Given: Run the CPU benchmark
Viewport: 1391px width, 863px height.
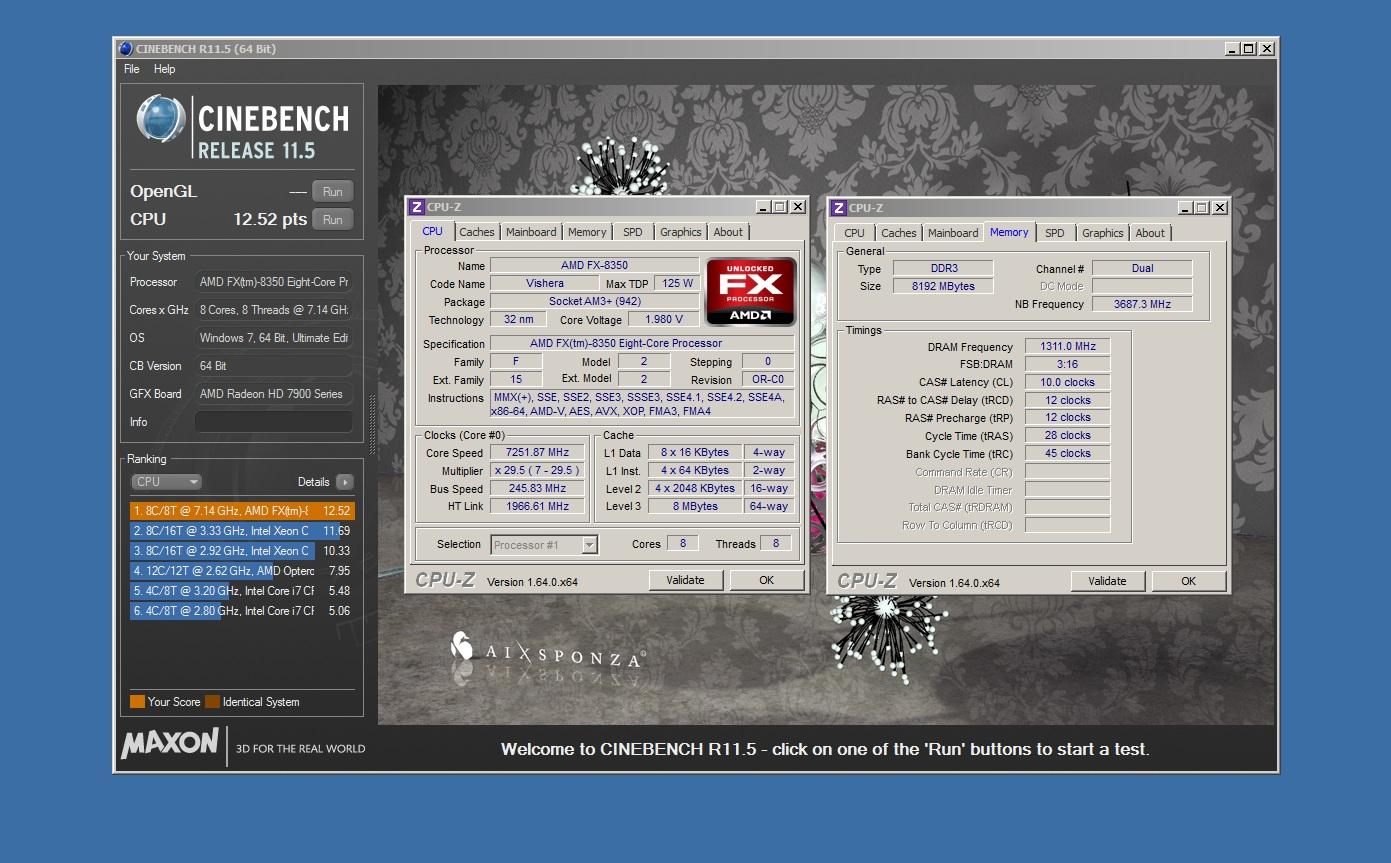Looking at the screenshot, I should [x=333, y=220].
